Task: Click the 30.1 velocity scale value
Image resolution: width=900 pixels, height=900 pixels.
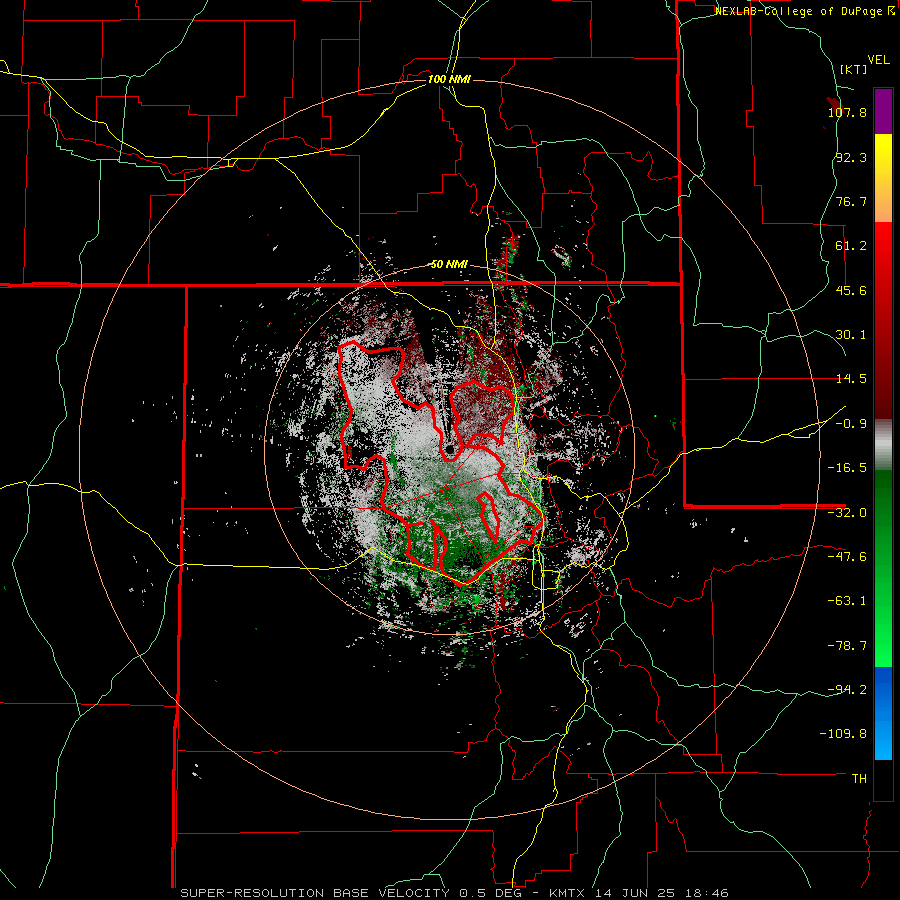Action: click(851, 335)
